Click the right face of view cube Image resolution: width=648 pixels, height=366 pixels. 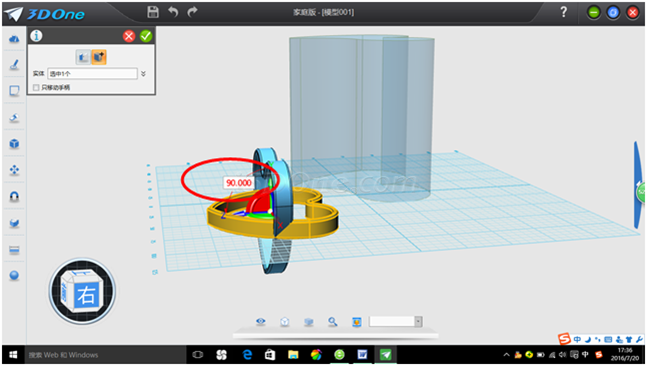87,295
